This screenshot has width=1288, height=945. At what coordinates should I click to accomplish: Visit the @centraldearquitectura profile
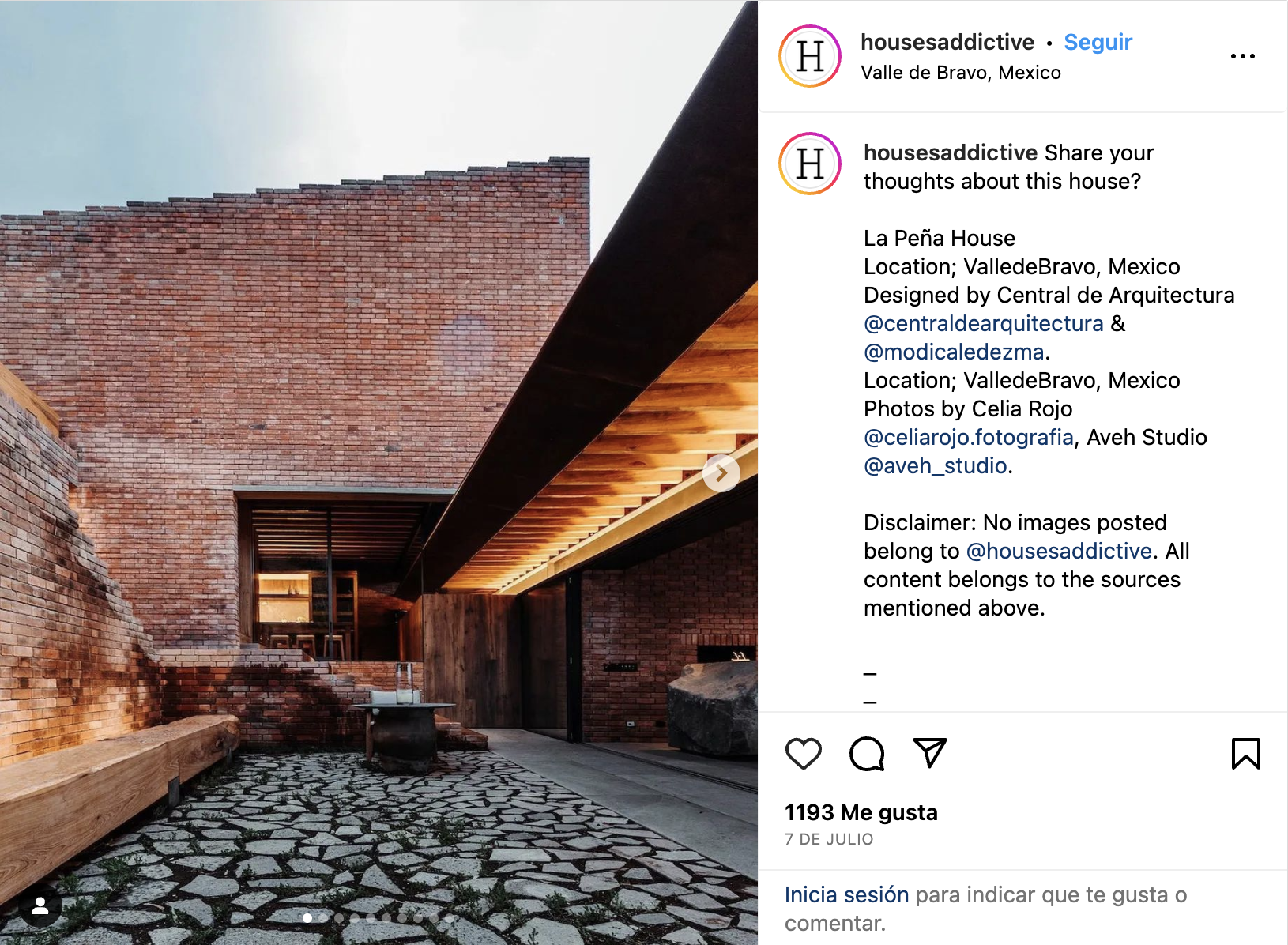tap(983, 323)
